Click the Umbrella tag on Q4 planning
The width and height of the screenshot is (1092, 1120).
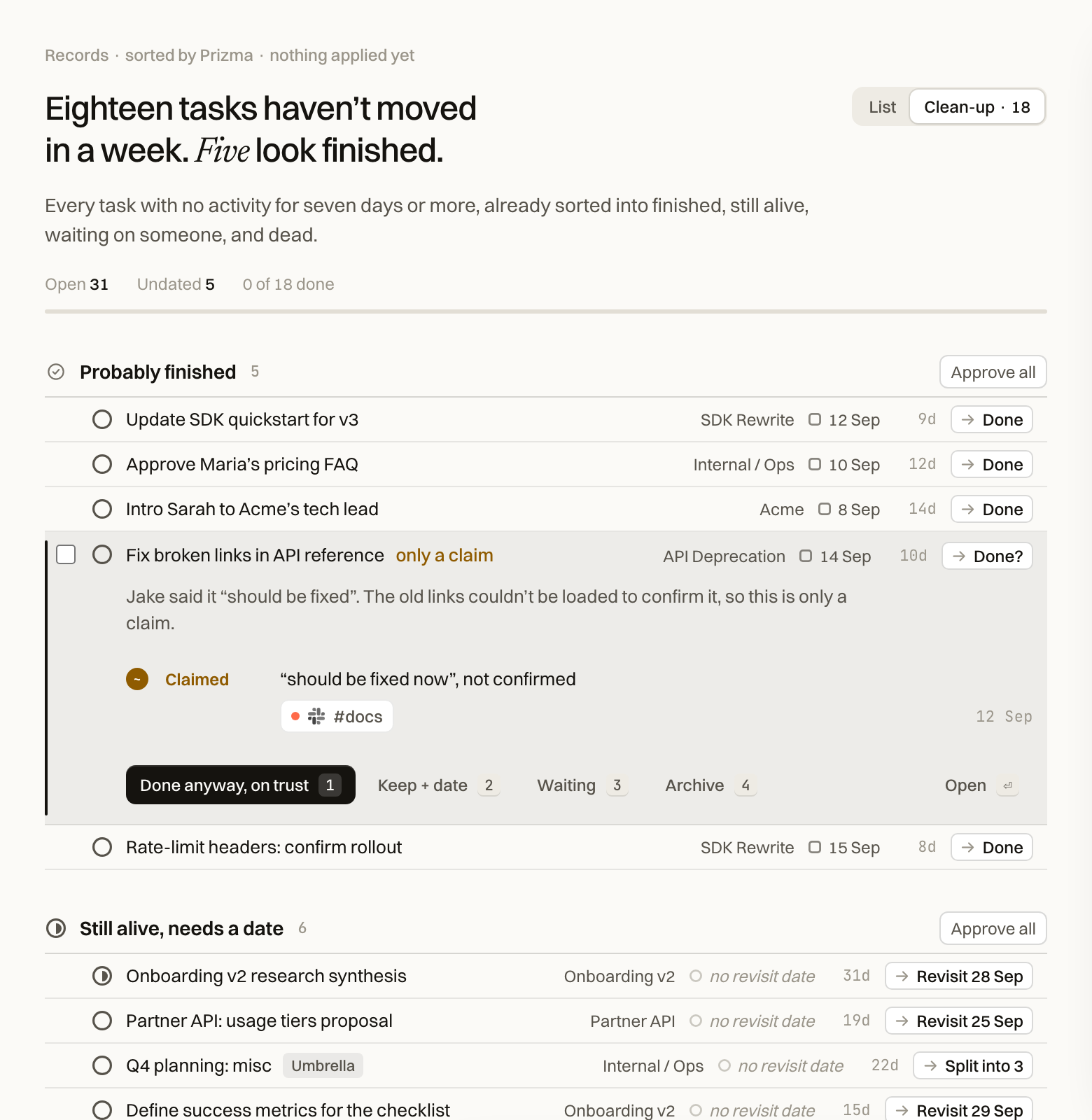coord(323,1065)
